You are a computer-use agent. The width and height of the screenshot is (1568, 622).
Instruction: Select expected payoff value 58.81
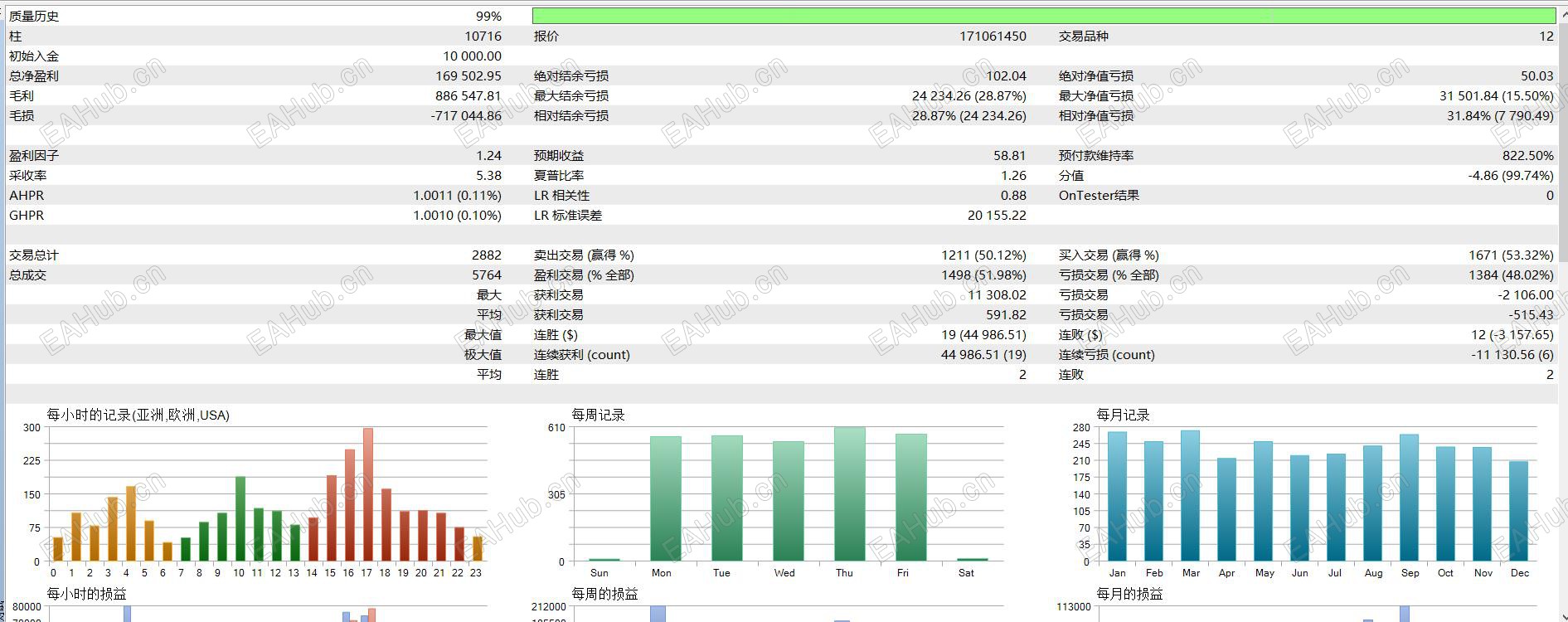tap(1010, 156)
